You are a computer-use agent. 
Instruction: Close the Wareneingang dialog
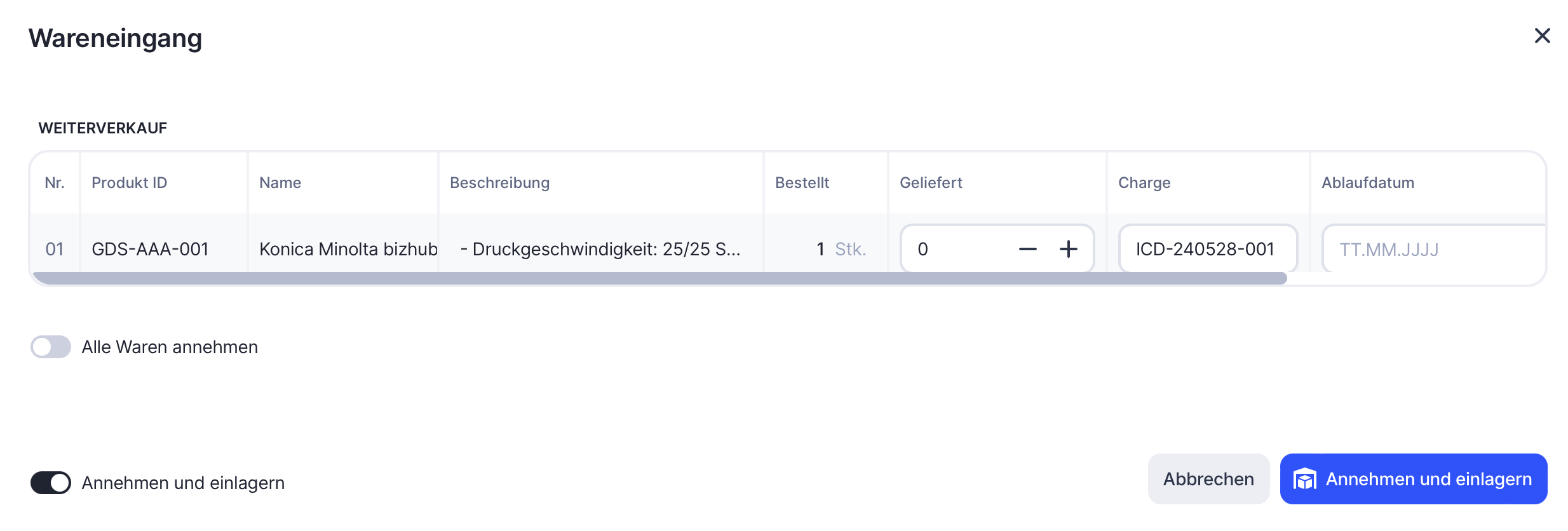[x=1542, y=36]
